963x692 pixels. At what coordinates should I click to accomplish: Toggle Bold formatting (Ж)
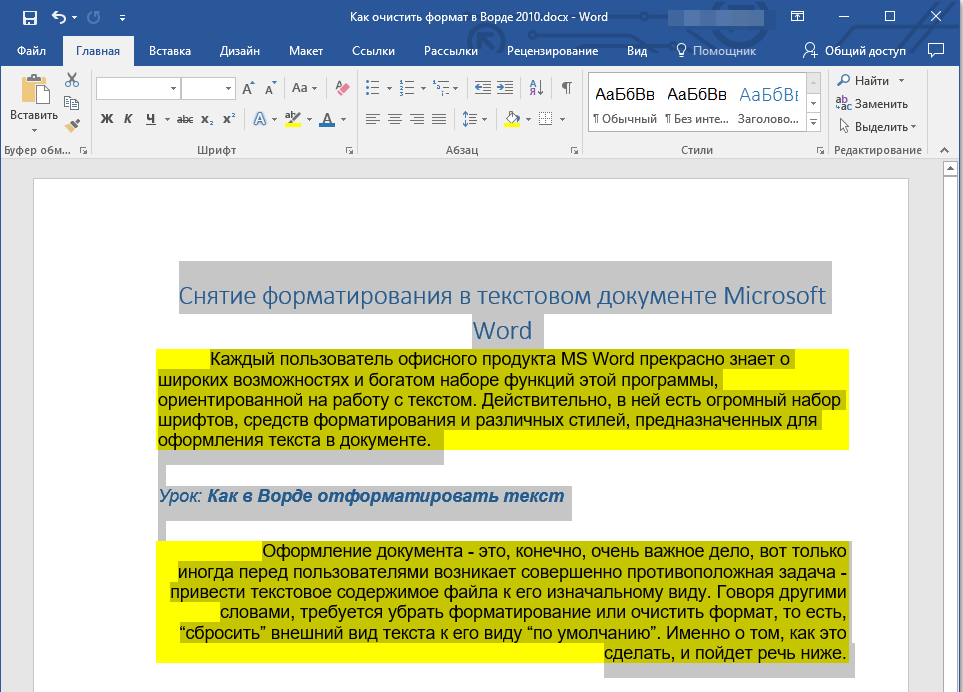tap(107, 120)
